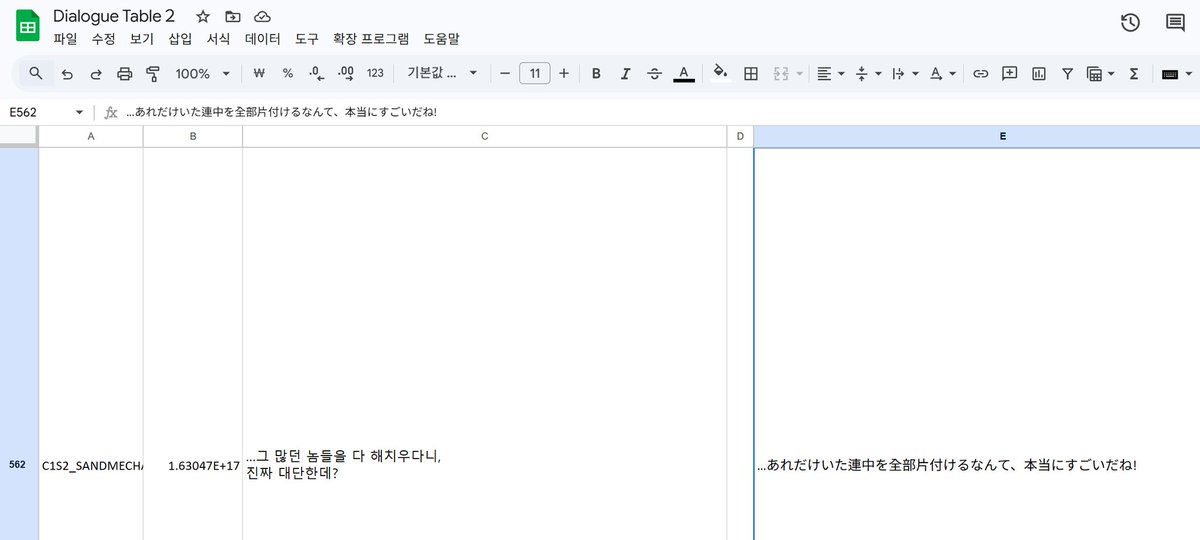This screenshot has width=1200, height=540.
Task: Click the formula bar text
Action: click(281, 112)
